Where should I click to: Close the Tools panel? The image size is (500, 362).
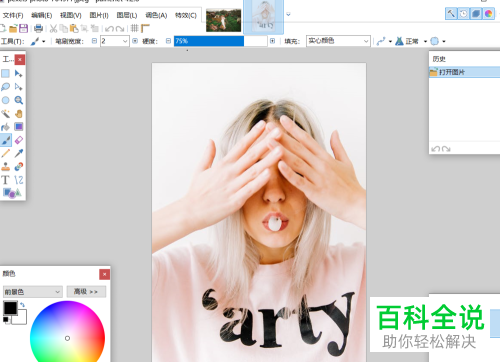(20, 60)
